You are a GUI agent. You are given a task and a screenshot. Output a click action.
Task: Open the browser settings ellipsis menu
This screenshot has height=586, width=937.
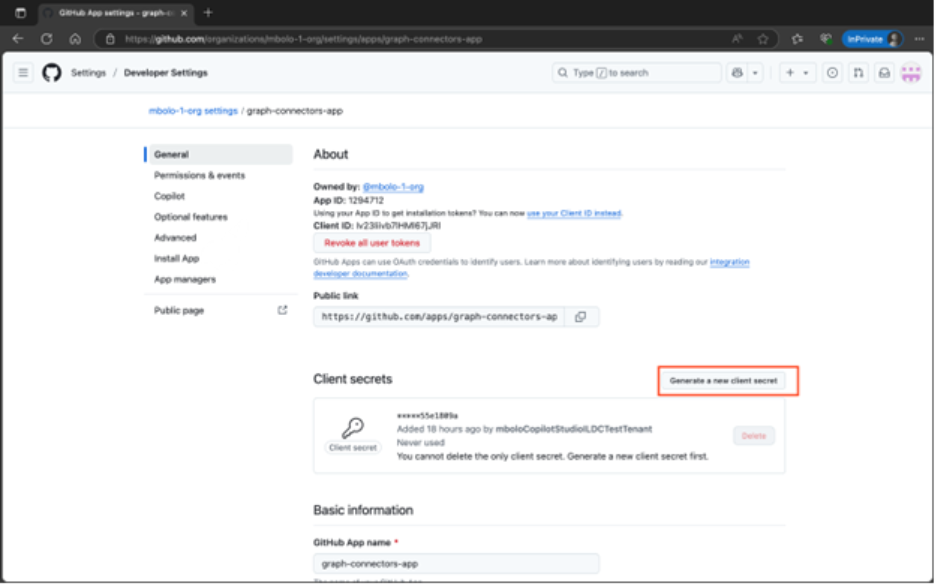[920, 38]
